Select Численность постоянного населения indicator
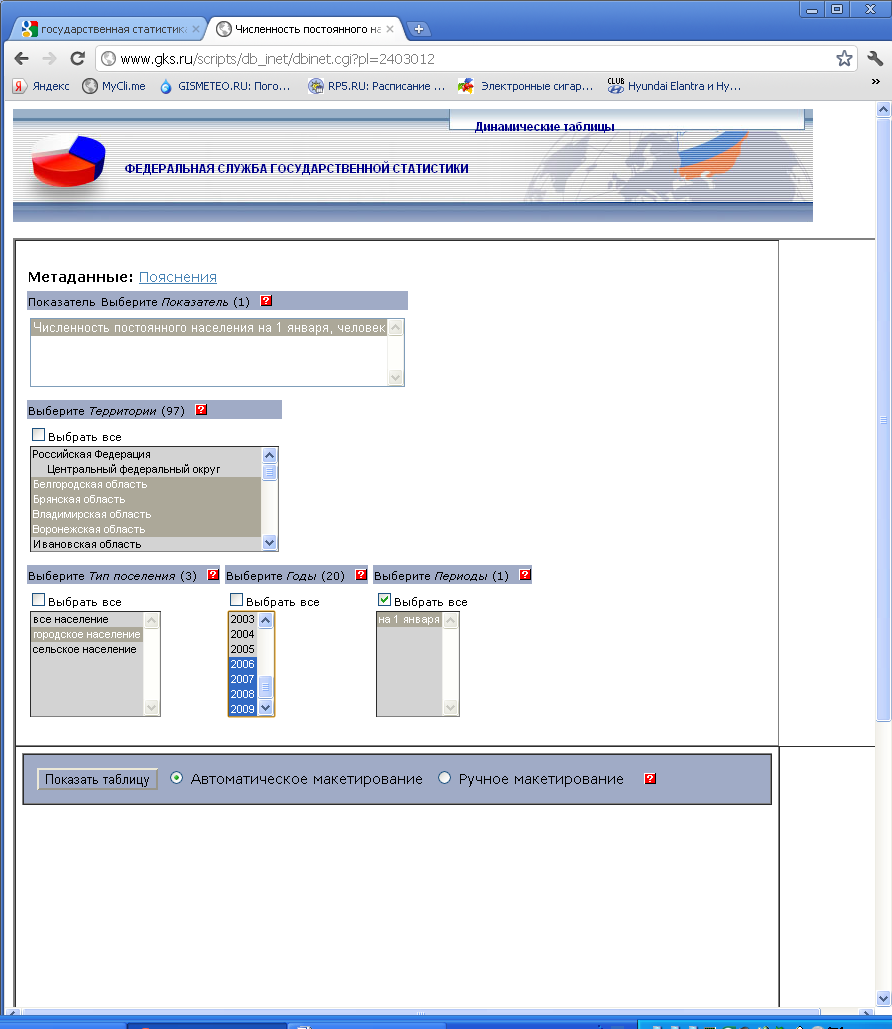The image size is (892, 1029). [x=209, y=327]
